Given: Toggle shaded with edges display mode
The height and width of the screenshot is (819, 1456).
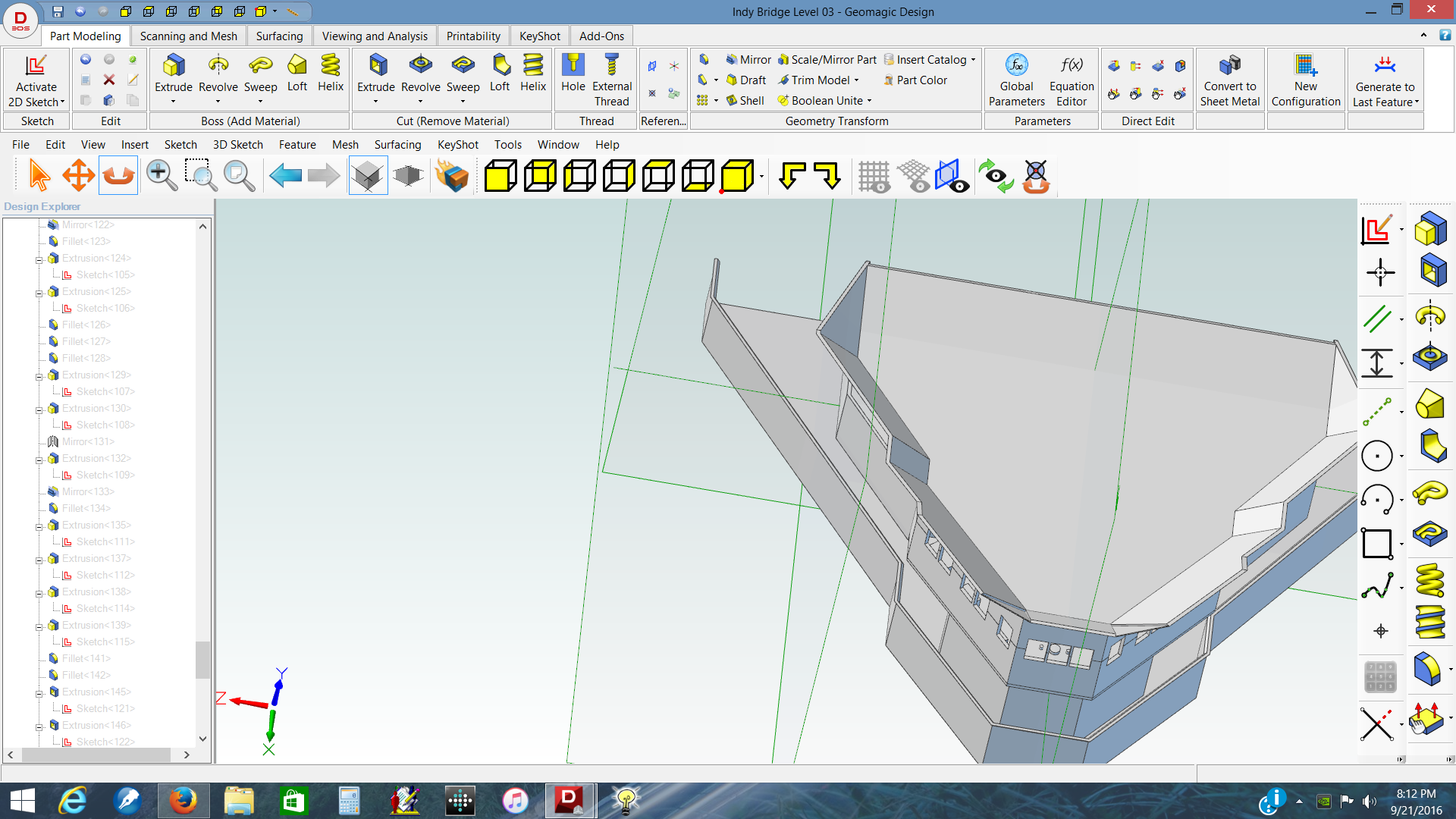Looking at the screenshot, I should coord(368,176).
